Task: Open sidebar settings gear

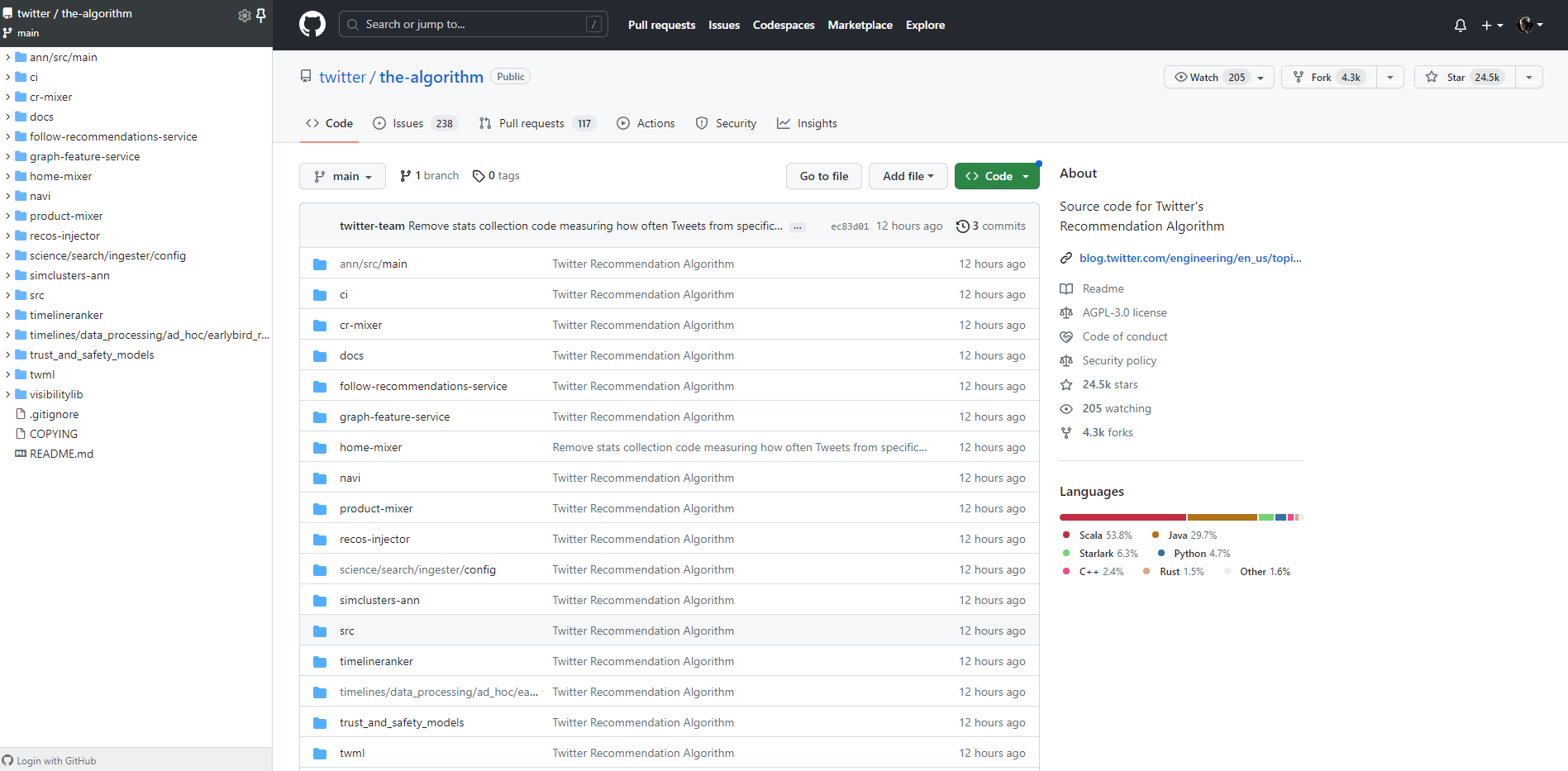Action: 245,16
